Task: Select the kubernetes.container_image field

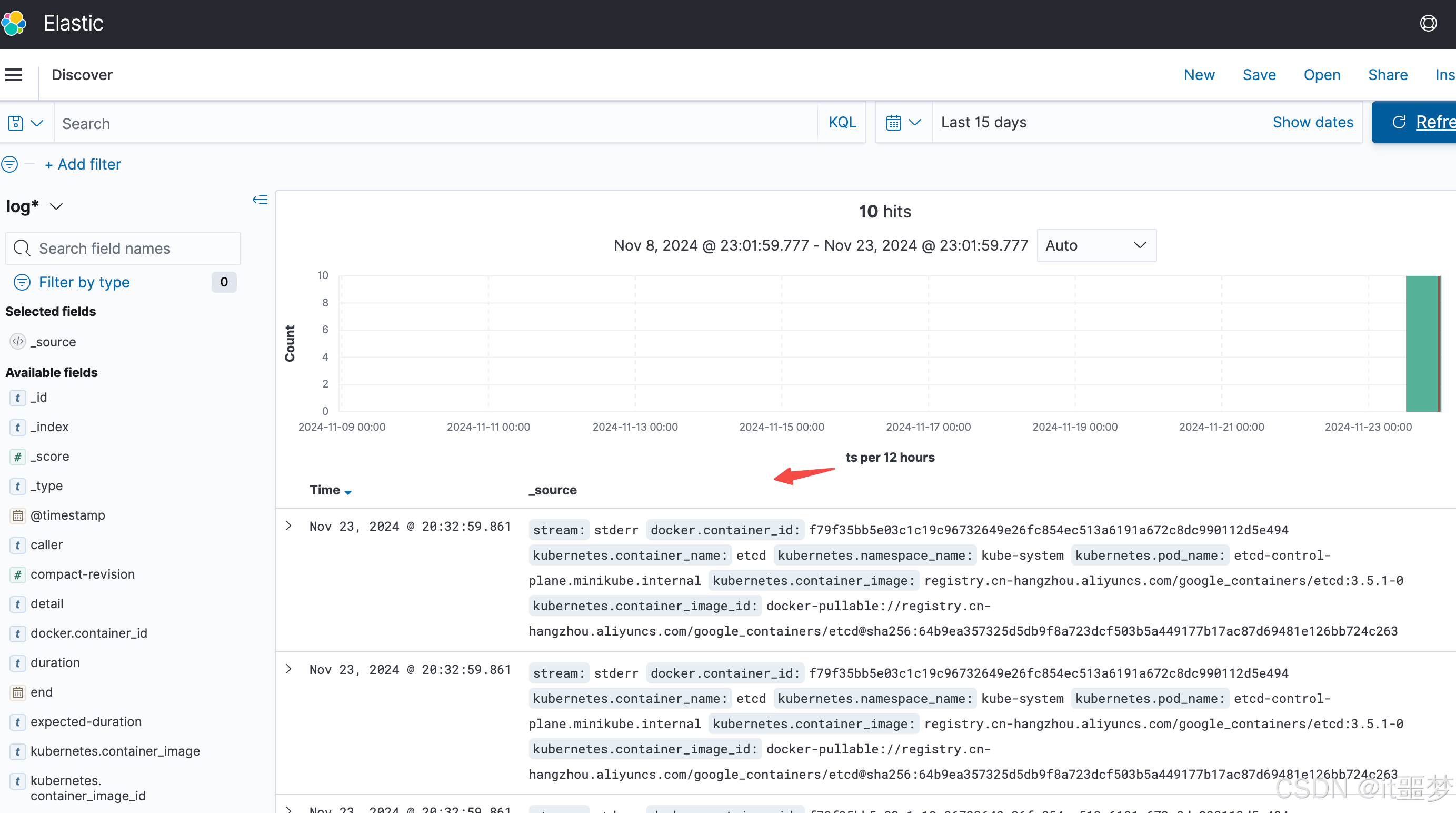Action: (115, 751)
